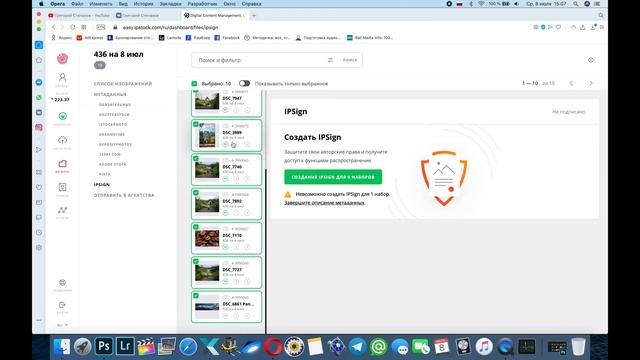640x360 pixels.
Task: Open the Файл menu in macOS menu bar
Action: click(x=77, y=4)
